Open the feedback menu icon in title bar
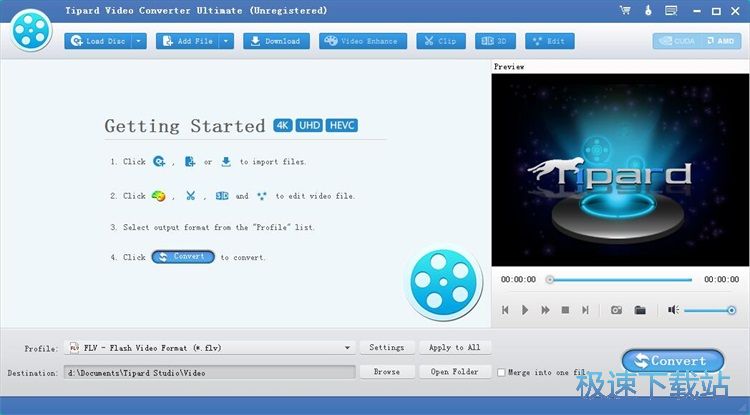The width and height of the screenshot is (750, 415). 671,11
